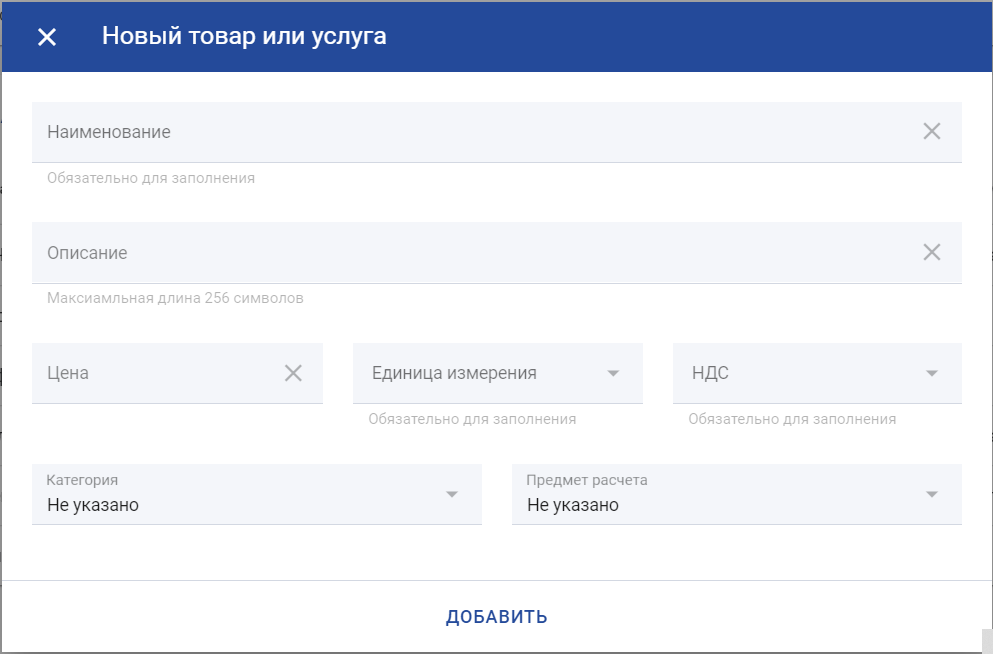Clear the Цена field with its X icon
The image size is (993, 654).
coord(293,373)
